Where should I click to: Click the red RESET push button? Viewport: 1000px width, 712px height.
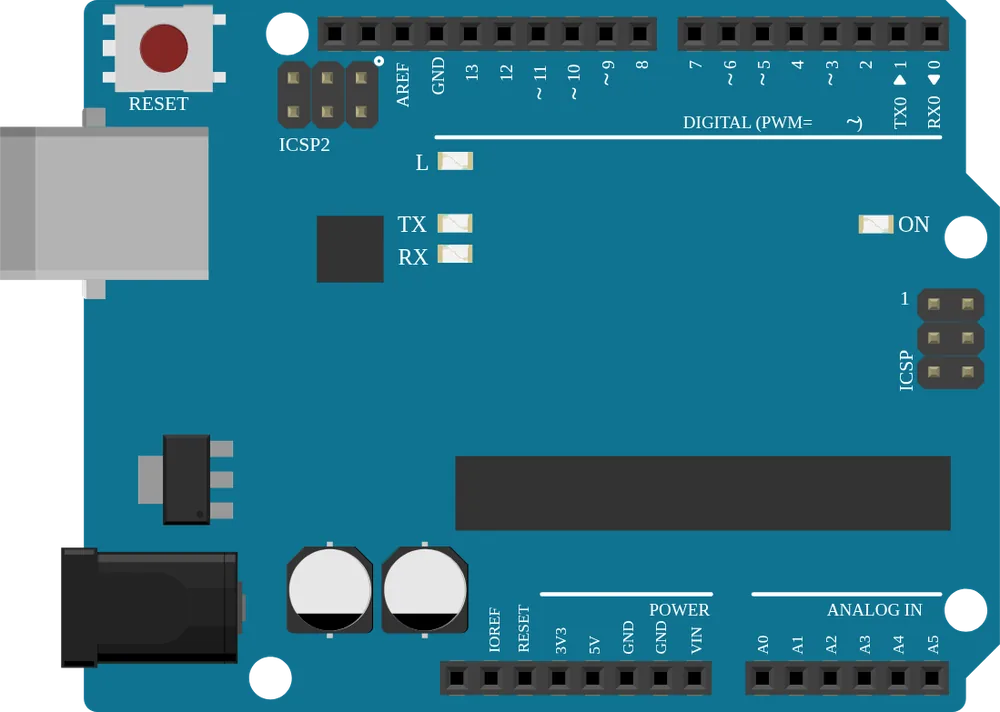tap(164, 48)
